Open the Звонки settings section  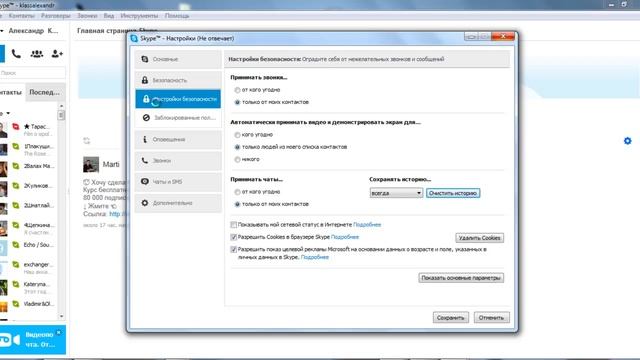tap(178, 160)
